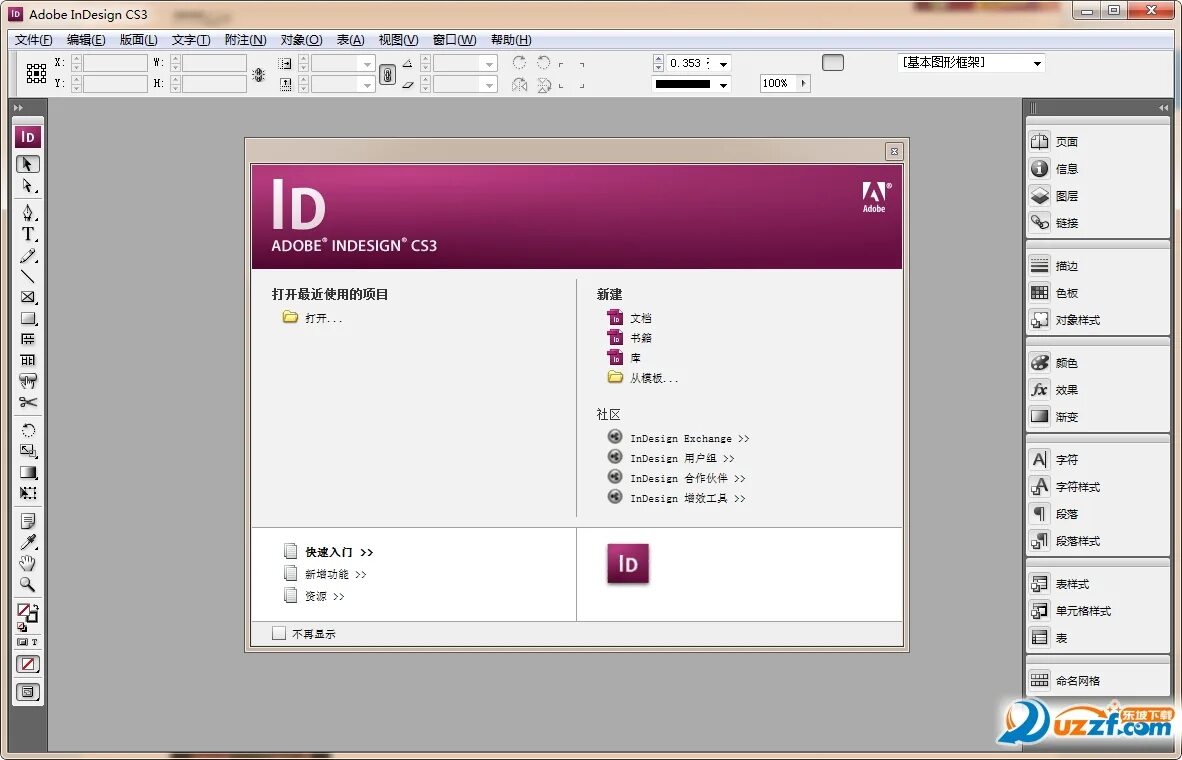Swap fill and stroke colors in toolbox
Image resolution: width=1182 pixels, height=760 pixels.
tap(35, 608)
